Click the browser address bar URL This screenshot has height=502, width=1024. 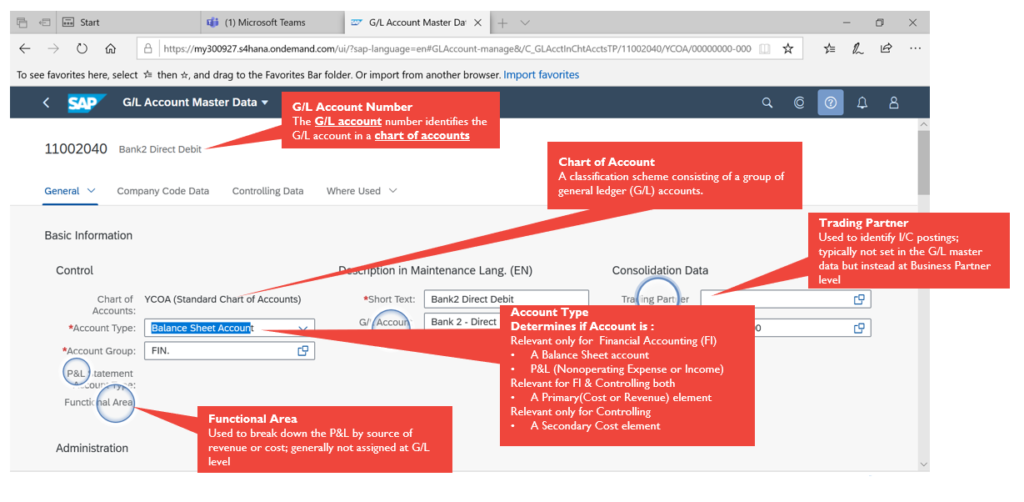(x=457, y=48)
